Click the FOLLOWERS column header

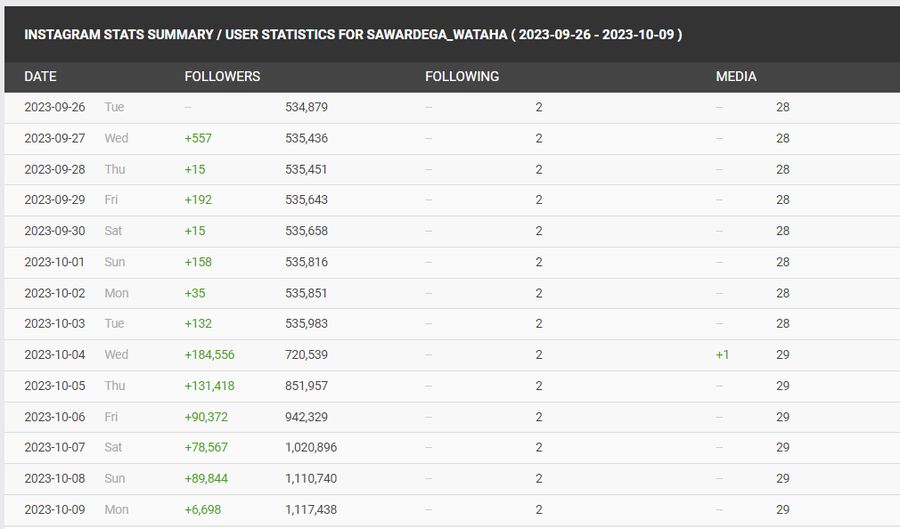point(222,76)
